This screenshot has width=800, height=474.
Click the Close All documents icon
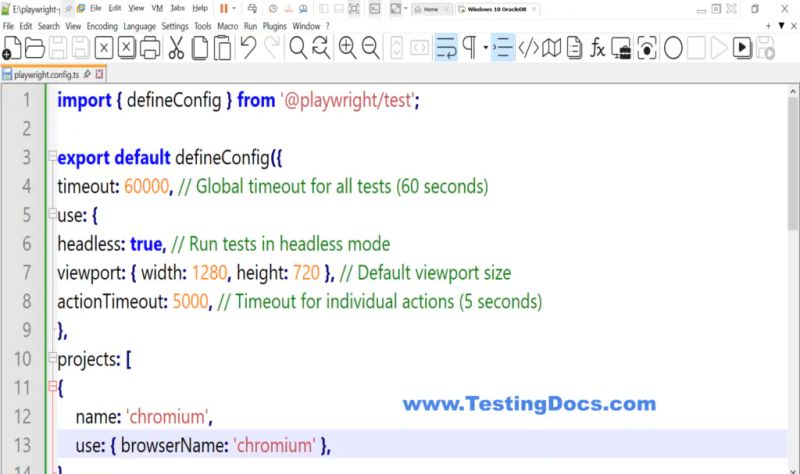[x=127, y=48]
